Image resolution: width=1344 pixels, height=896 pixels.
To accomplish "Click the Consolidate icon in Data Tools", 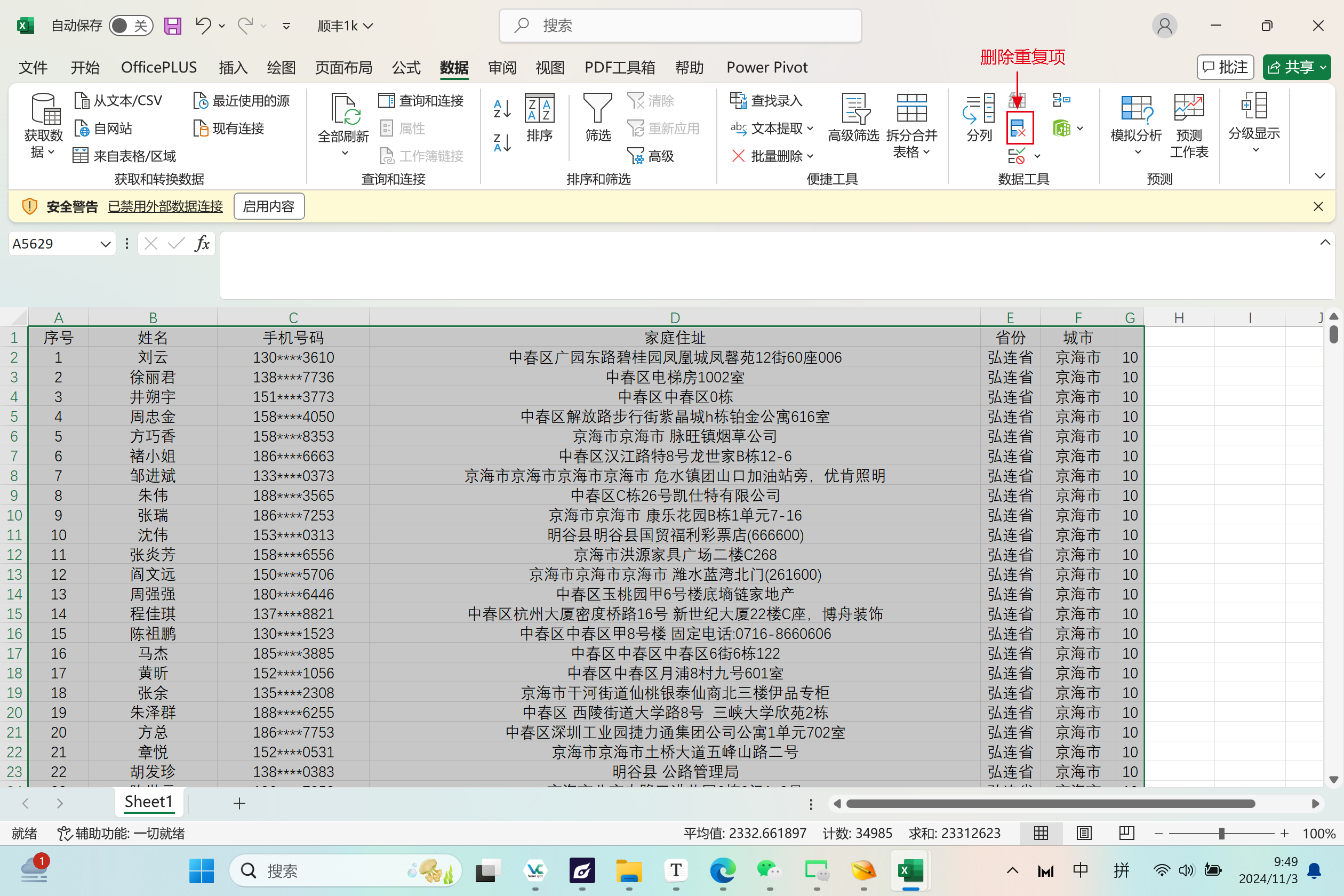I will (x=1062, y=101).
